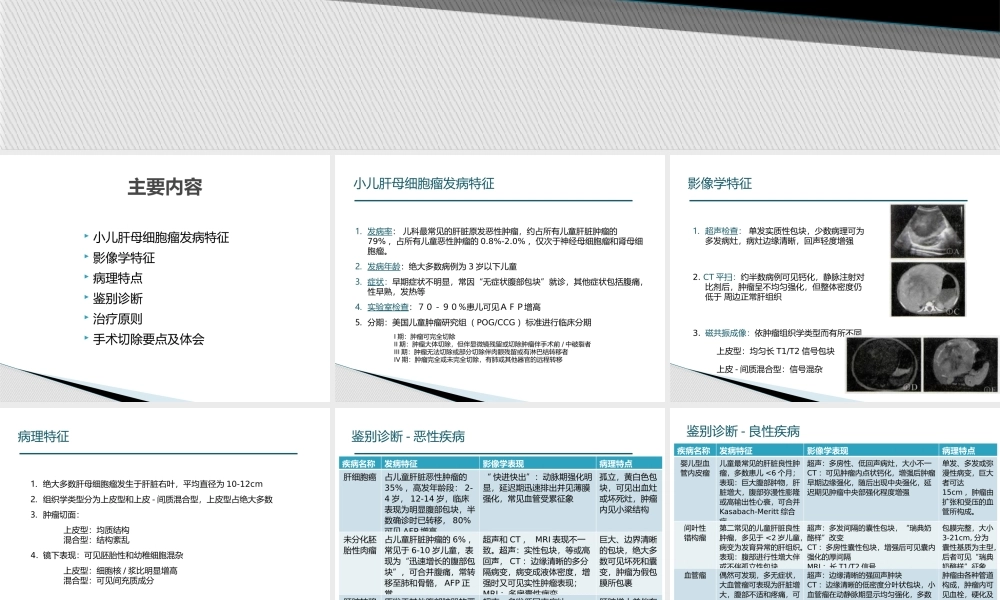The height and width of the screenshot is (600, 1000).
Task: Click the 鉴别诊断 - 恶性疾病 slide title
Action: (408, 437)
